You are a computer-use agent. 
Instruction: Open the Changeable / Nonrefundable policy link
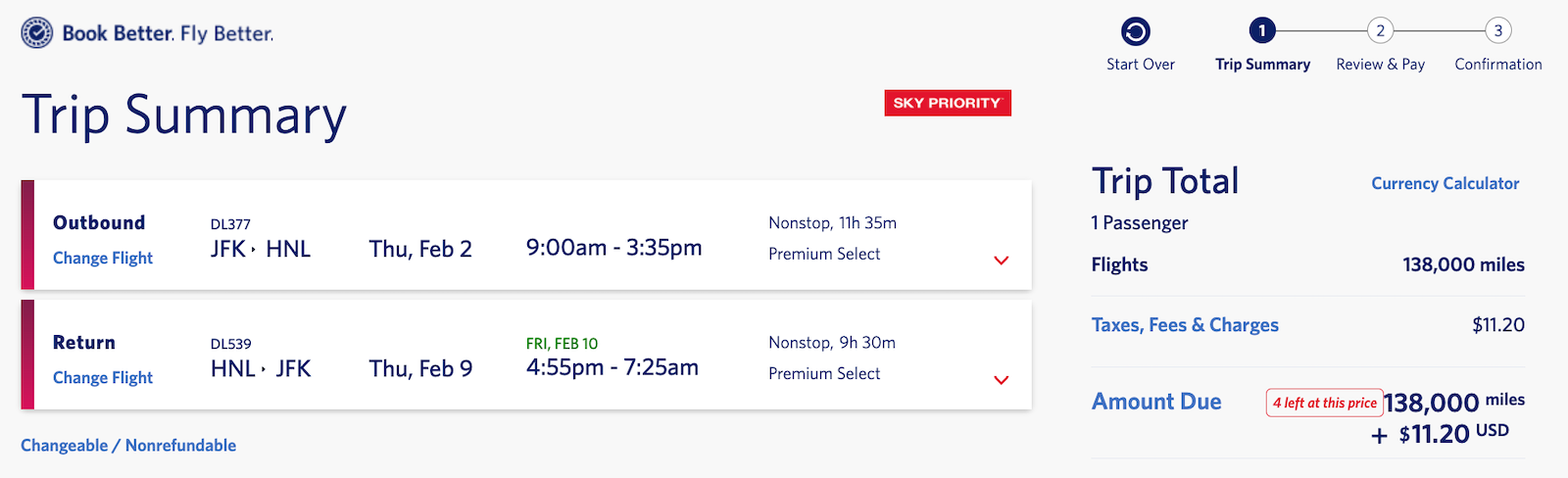(128, 445)
